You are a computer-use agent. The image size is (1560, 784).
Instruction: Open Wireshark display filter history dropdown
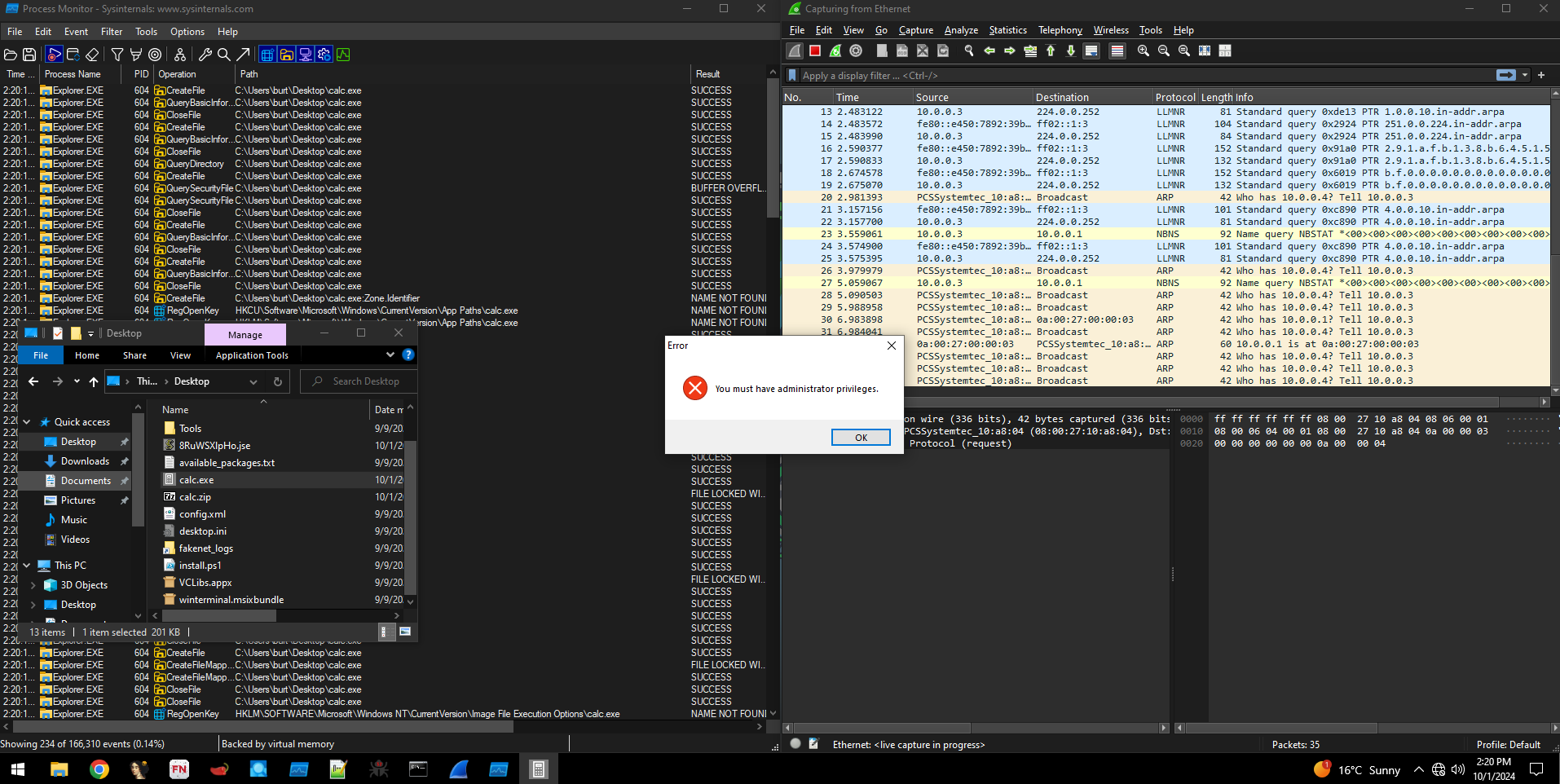pos(1525,75)
